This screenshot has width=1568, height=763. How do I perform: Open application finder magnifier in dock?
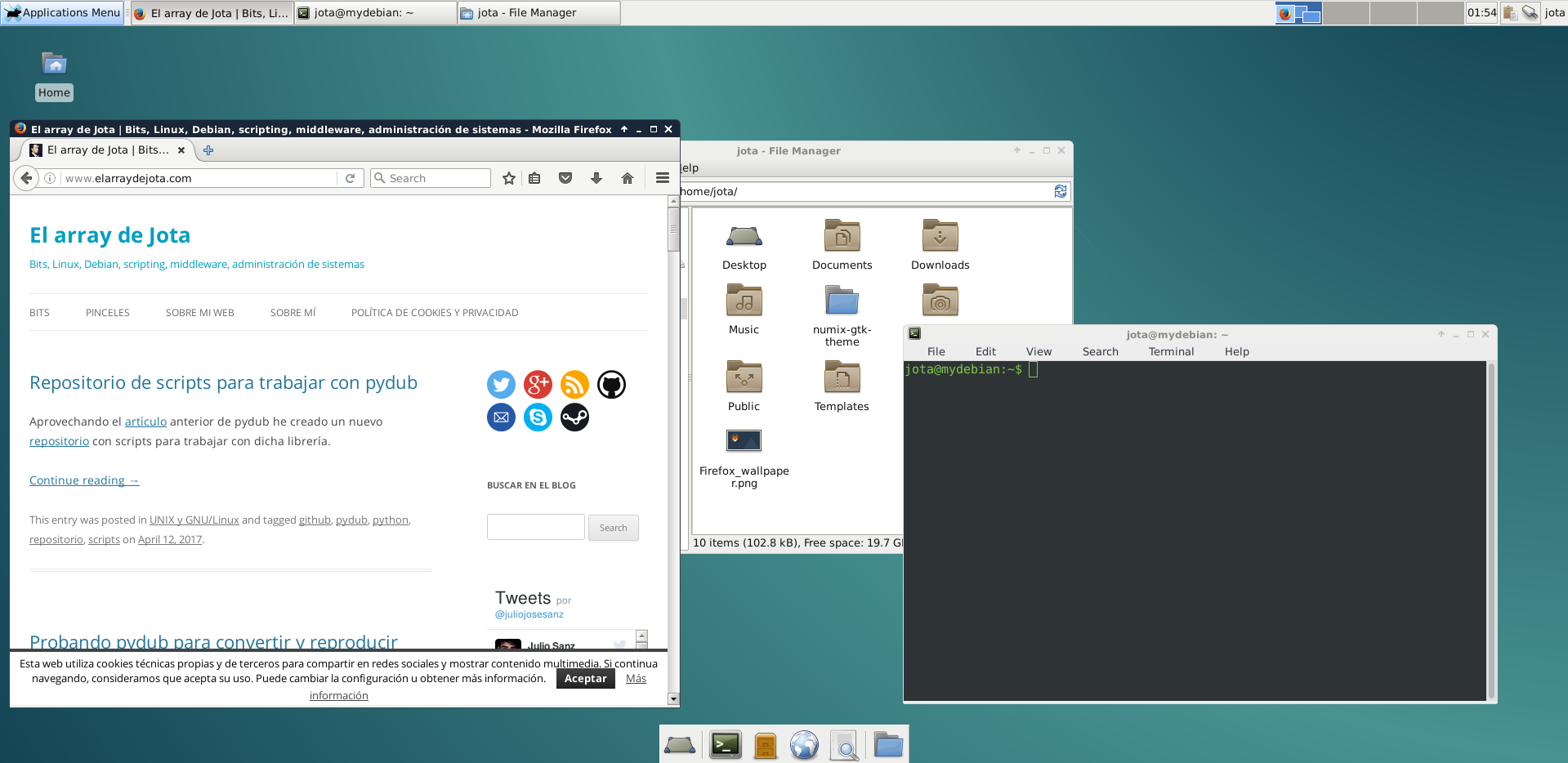(x=845, y=745)
